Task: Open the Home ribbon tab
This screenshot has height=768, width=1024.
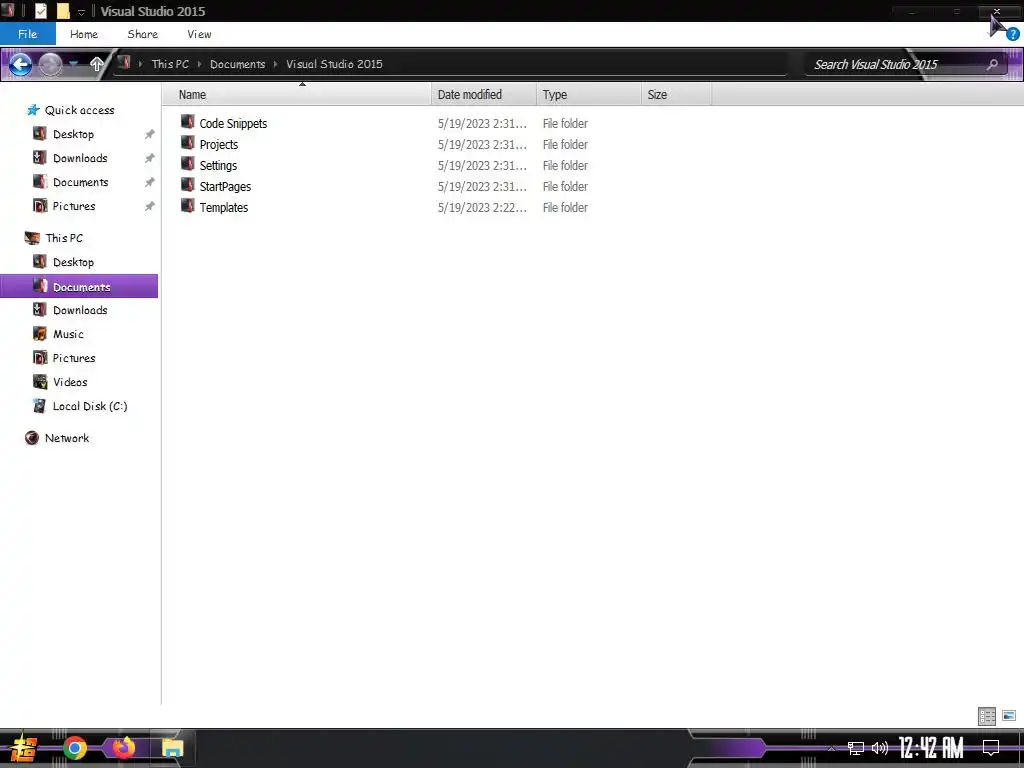Action: point(84,34)
